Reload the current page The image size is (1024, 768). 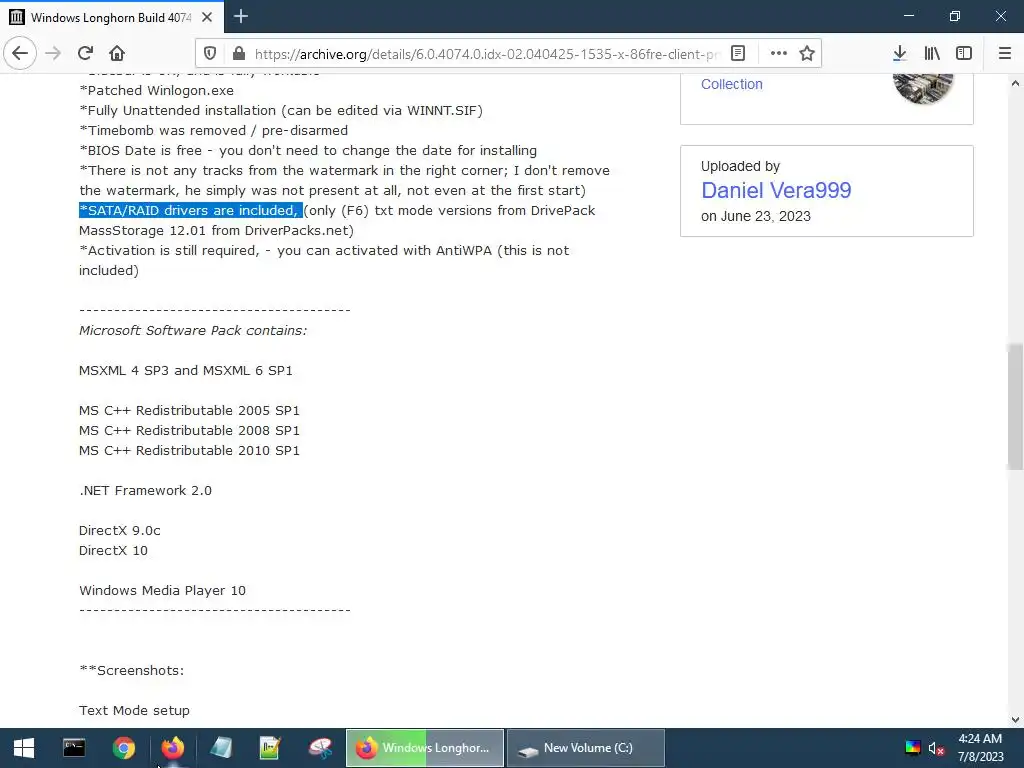coord(85,53)
